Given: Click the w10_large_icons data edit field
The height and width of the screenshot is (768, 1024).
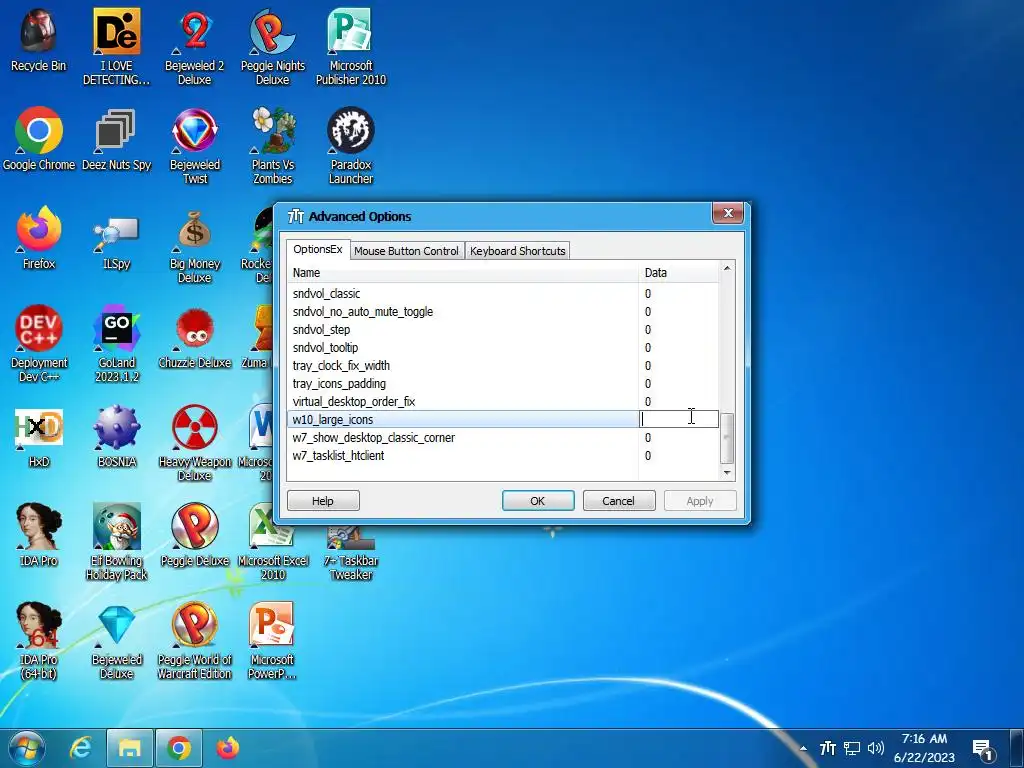Looking at the screenshot, I should (679, 419).
